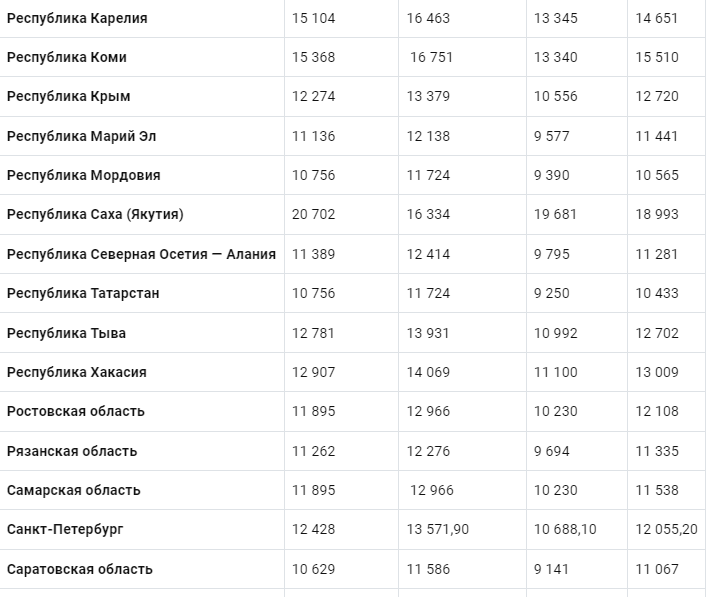The image size is (708, 597).
Task: Select Республика Саха (Якутия) row label
Action: pyautogui.click(x=95, y=214)
